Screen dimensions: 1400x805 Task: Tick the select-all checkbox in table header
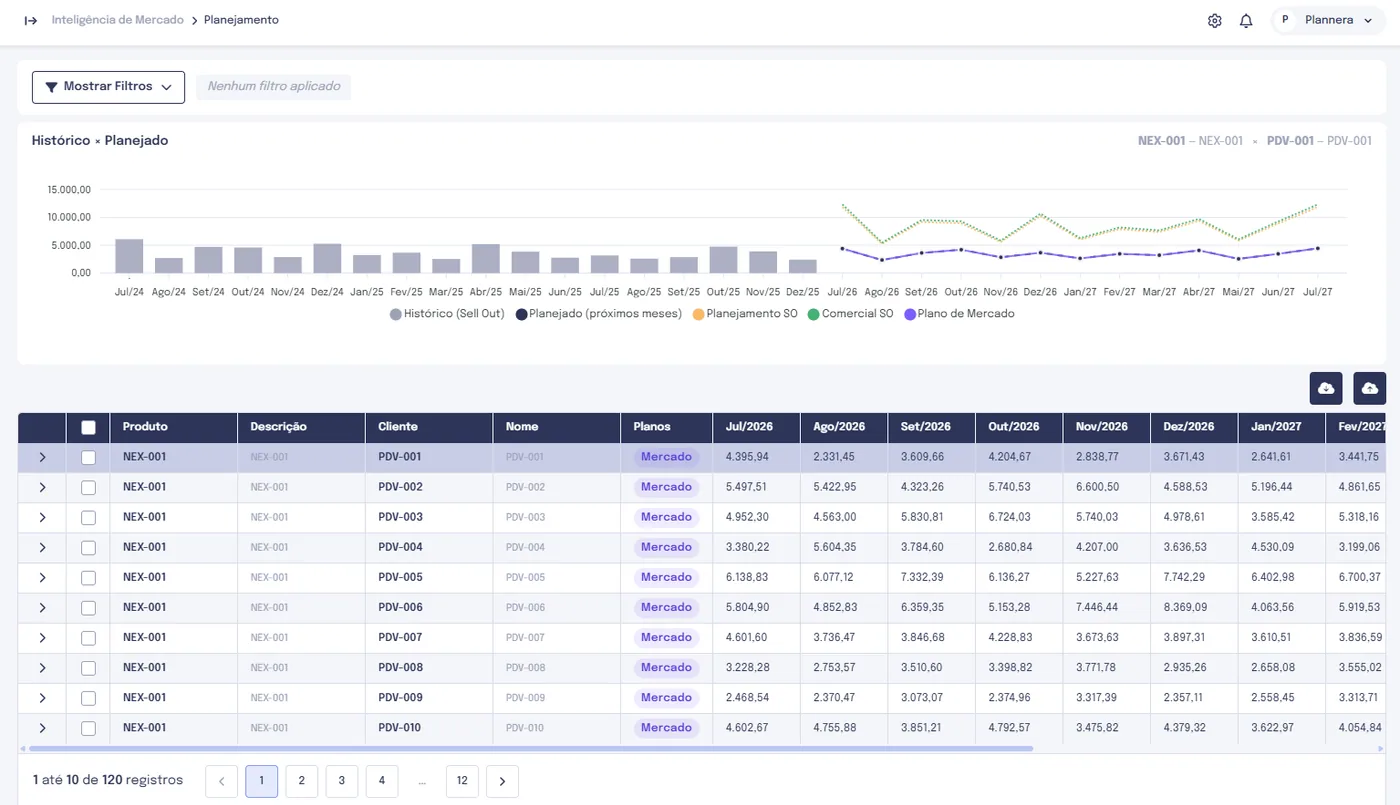coord(88,427)
